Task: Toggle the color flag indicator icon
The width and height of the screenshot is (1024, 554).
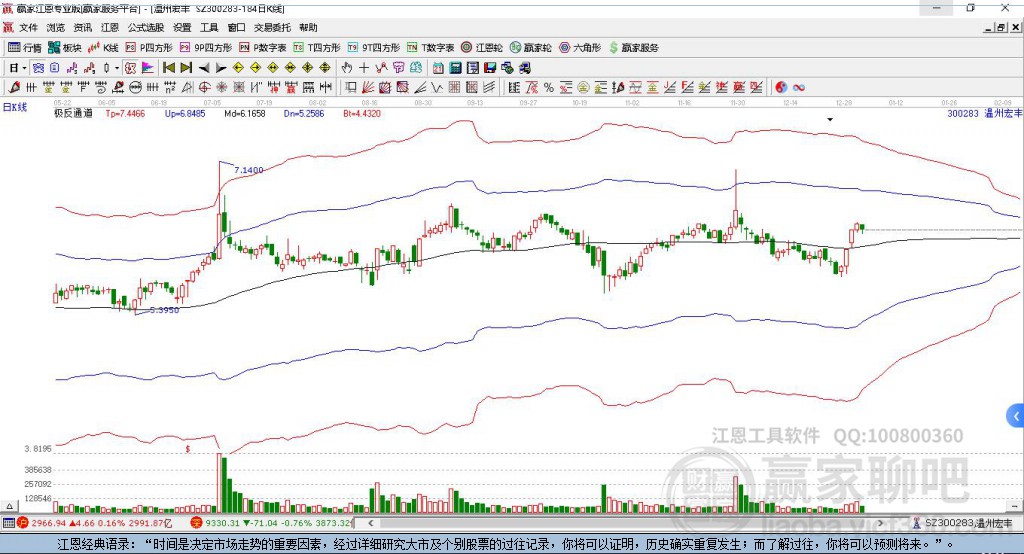Action: point(148,68)
